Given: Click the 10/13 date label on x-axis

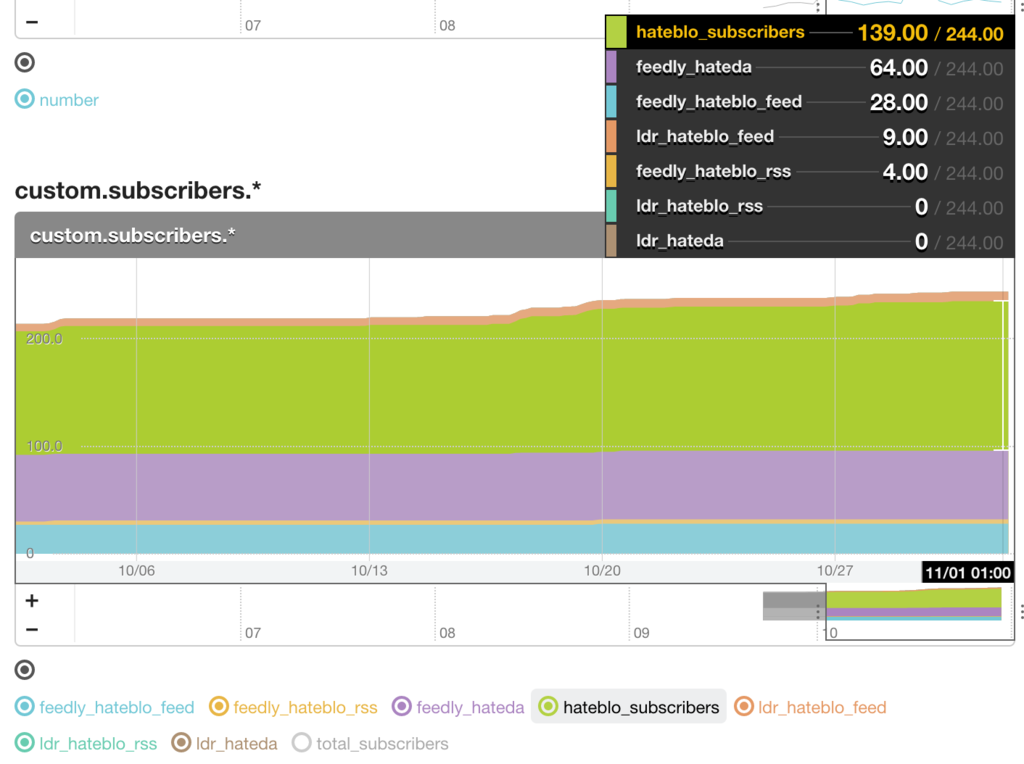Looking at the screenshot, I should (369, 571).
